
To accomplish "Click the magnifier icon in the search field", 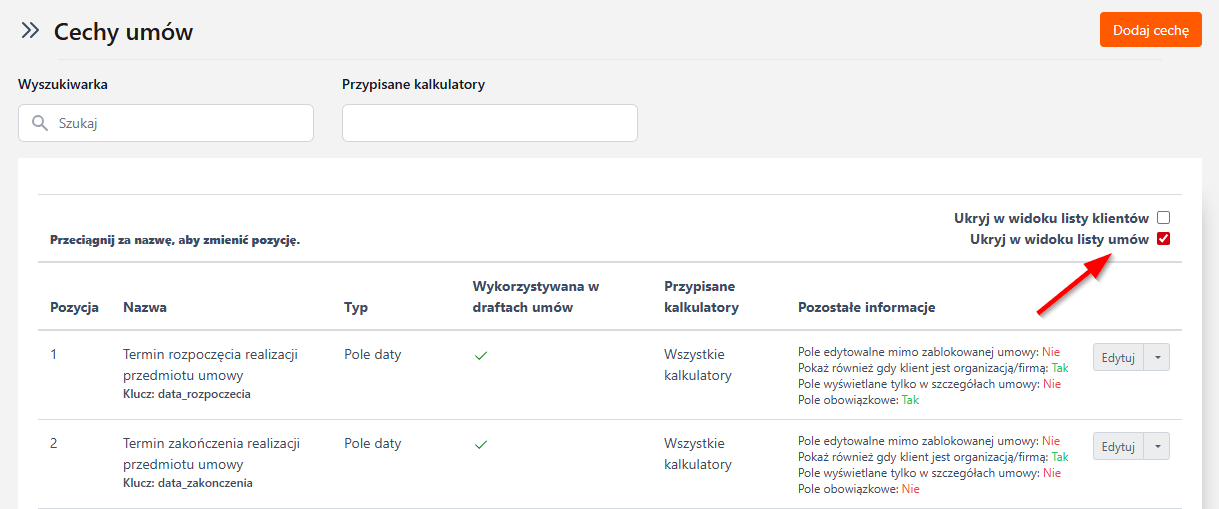I will [40, 124].
